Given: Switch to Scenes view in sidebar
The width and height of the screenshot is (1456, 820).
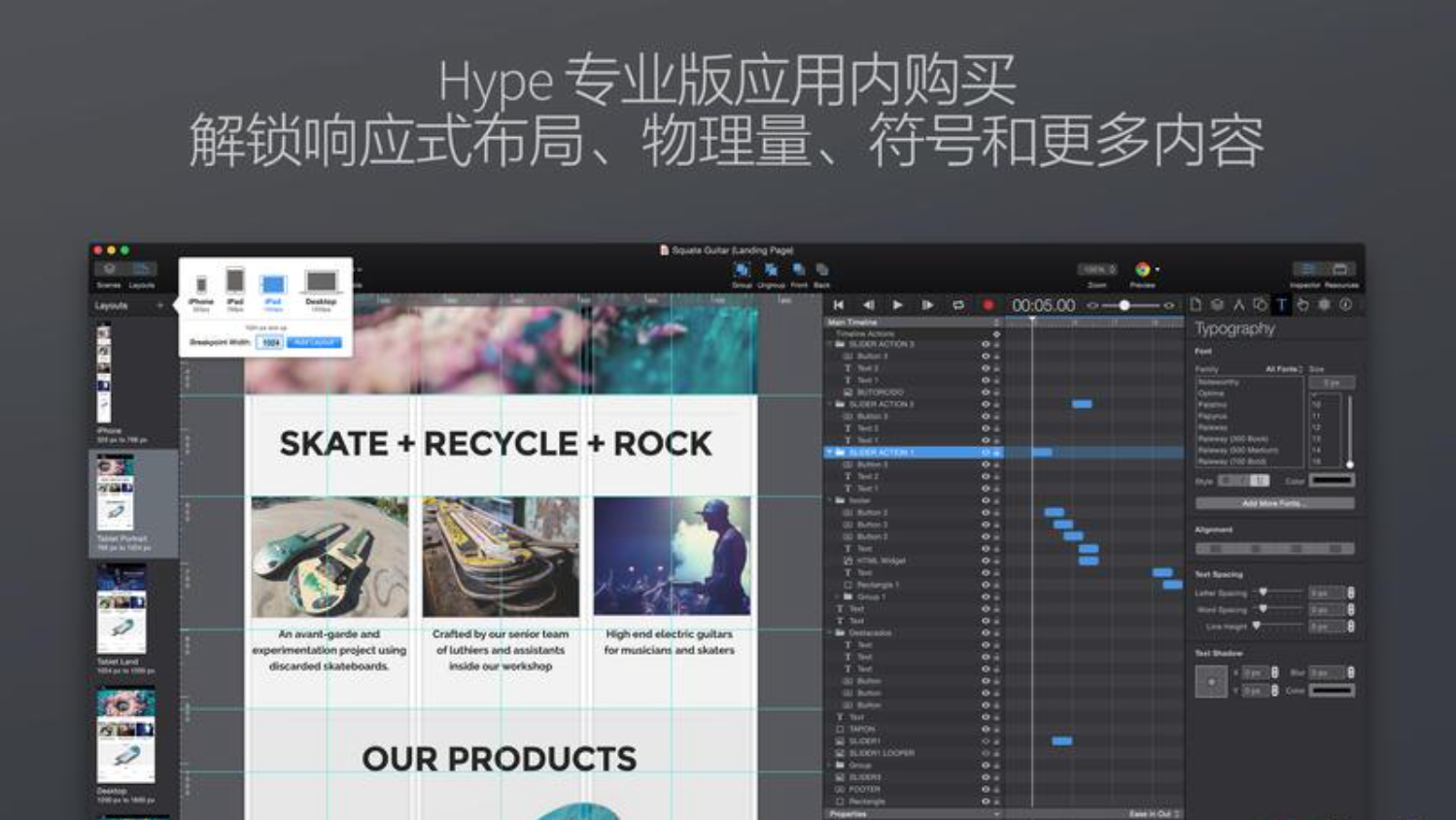Looking at the screenshot, I should click(x=109, y=271).
